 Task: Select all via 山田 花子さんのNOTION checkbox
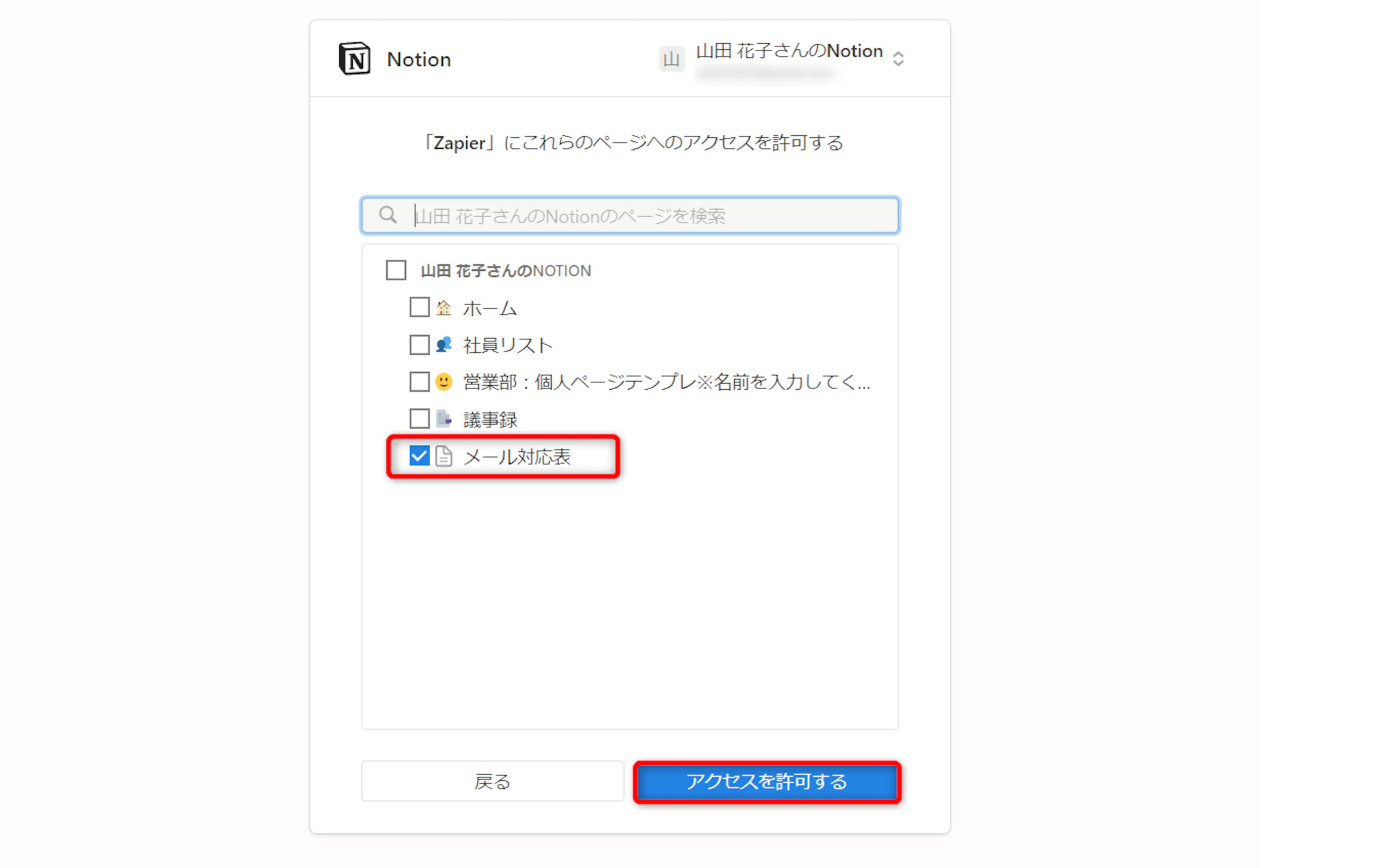(396, 270)
